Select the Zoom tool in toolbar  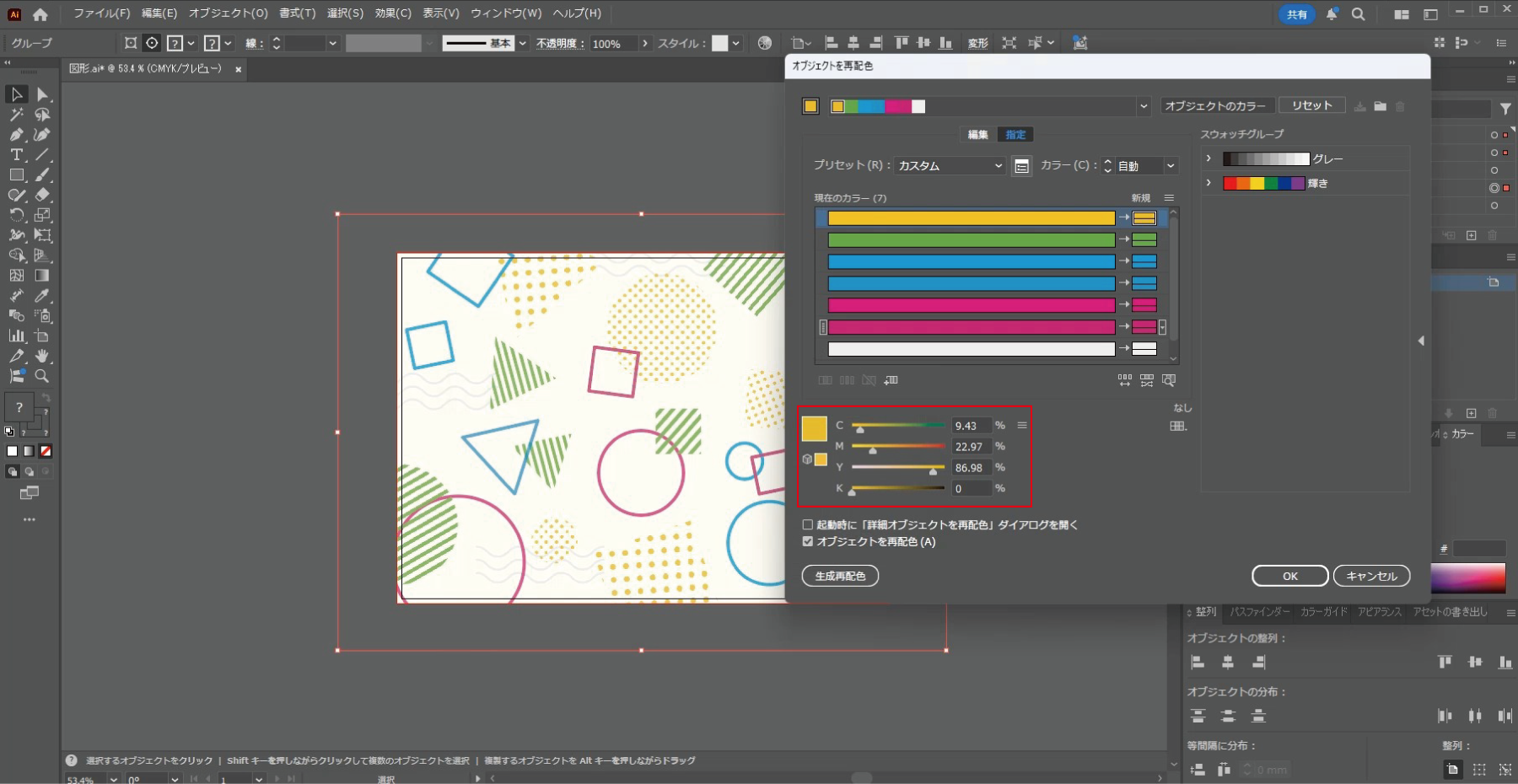click(x=42, y=376)
